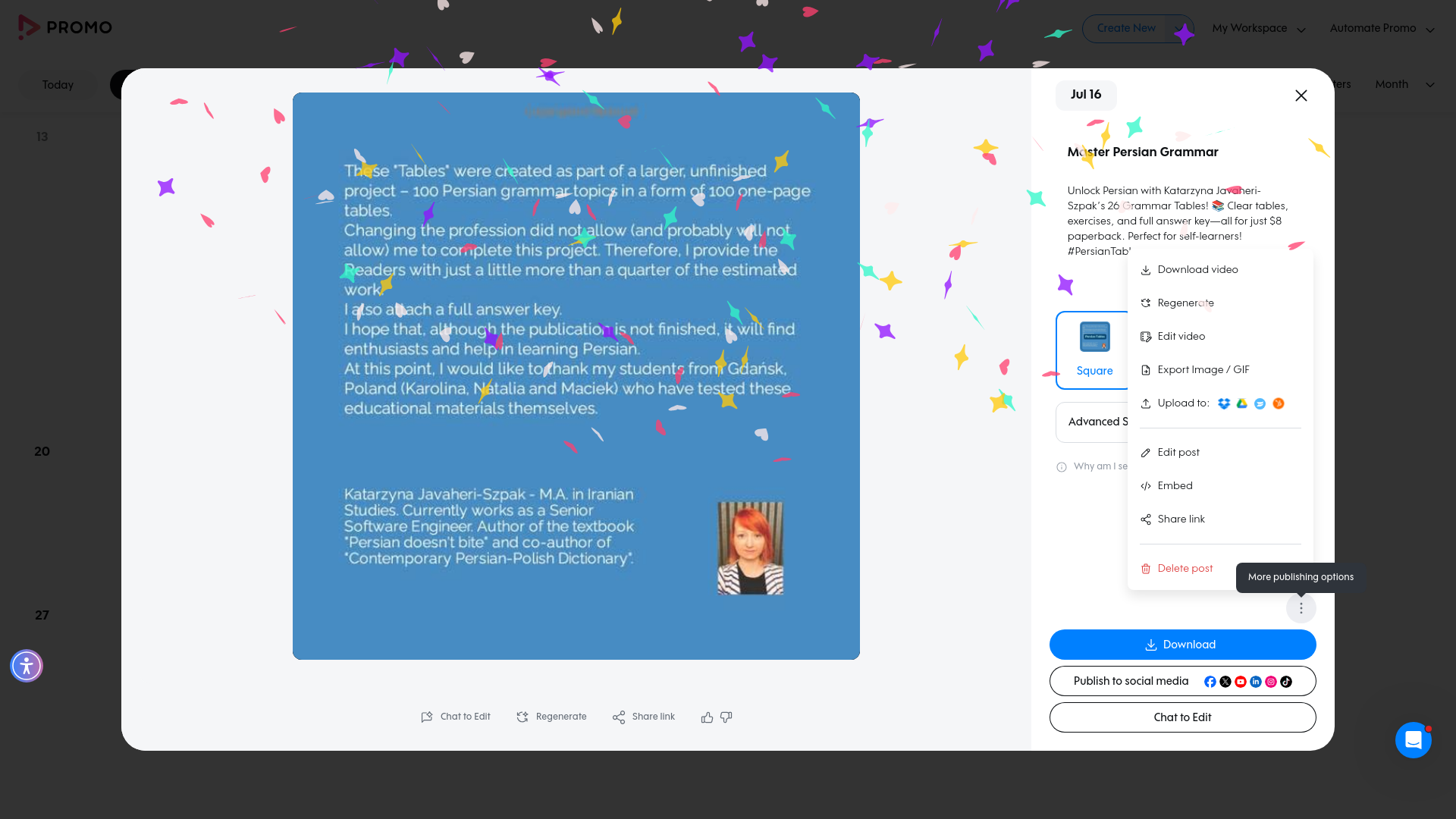
Task: Open the Create New button
Action: 1126,29
